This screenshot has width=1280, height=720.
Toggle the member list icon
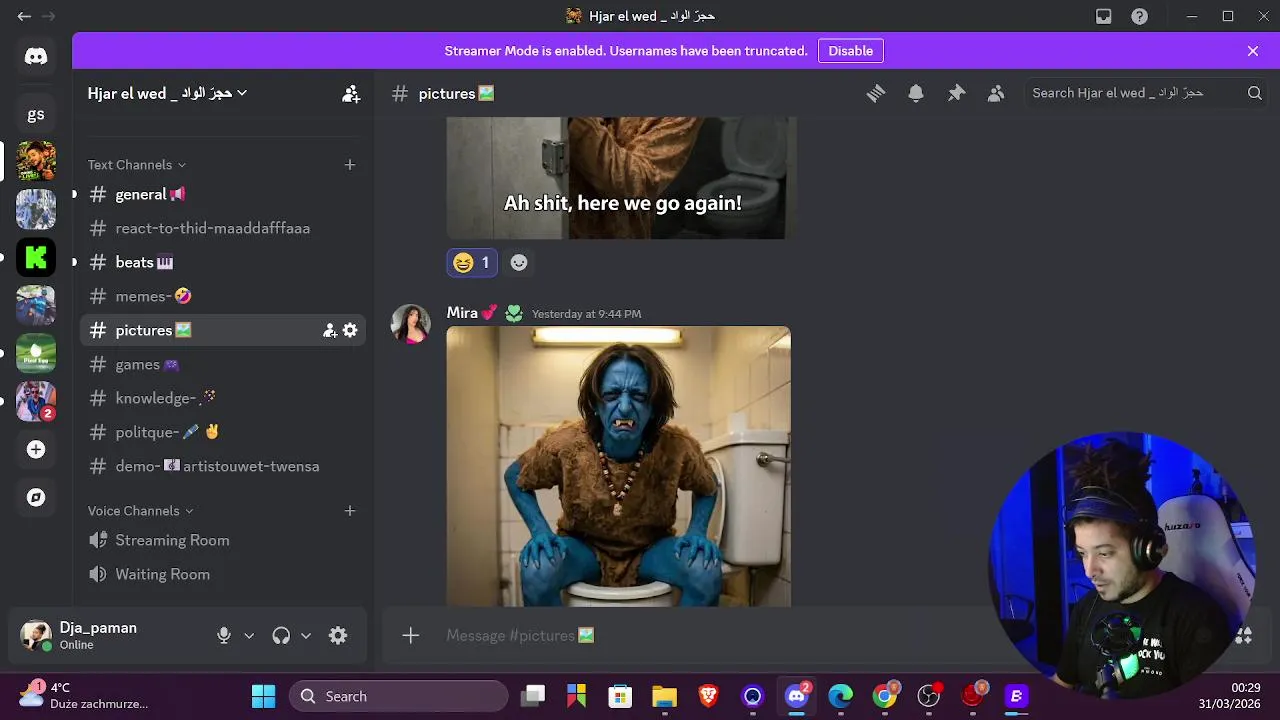point(996,93)
